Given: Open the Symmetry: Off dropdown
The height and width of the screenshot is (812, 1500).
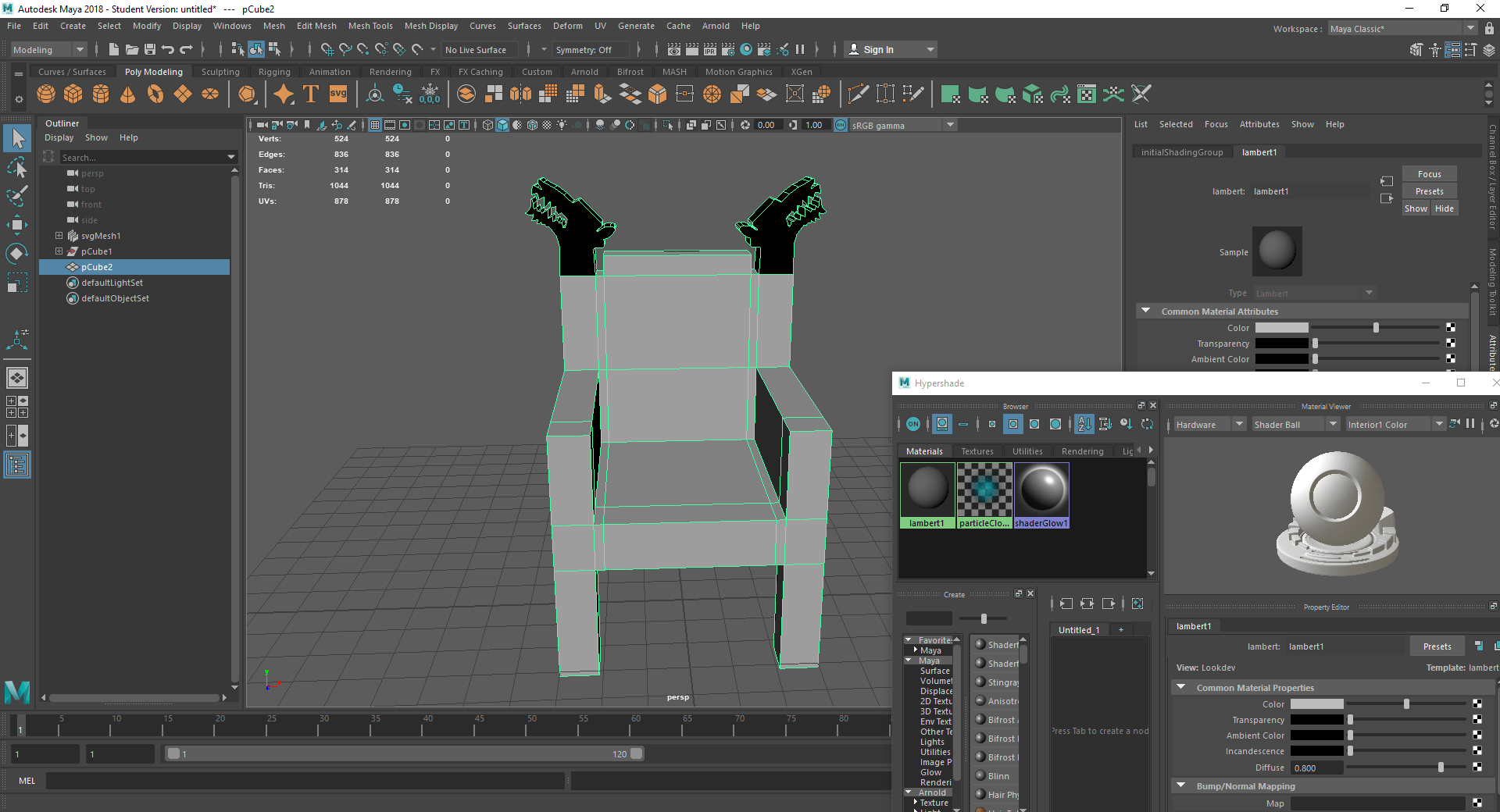Looking at the screenshot, I should [x=591, y=50].
